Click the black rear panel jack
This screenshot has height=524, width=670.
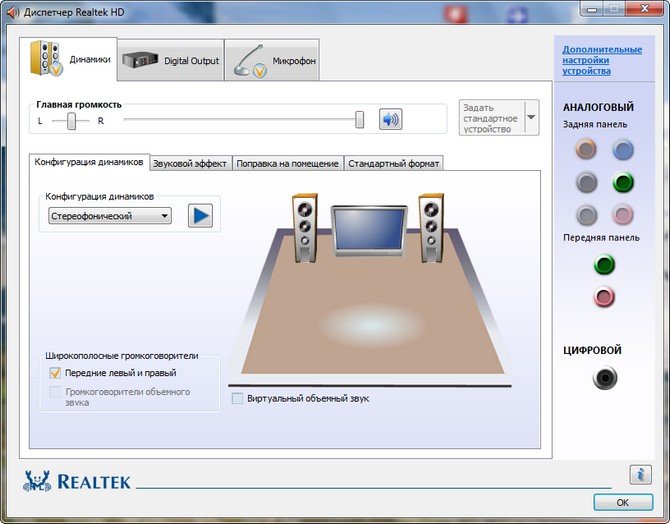coord(586,182)
